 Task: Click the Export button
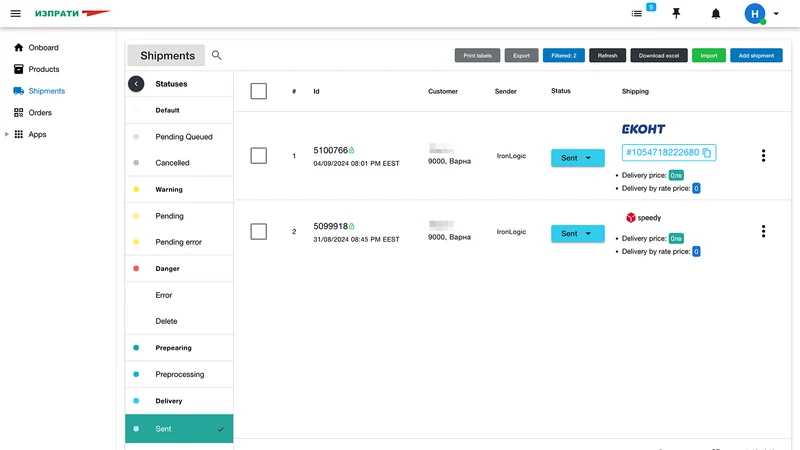pyautogui.click(x=521, y=56)
